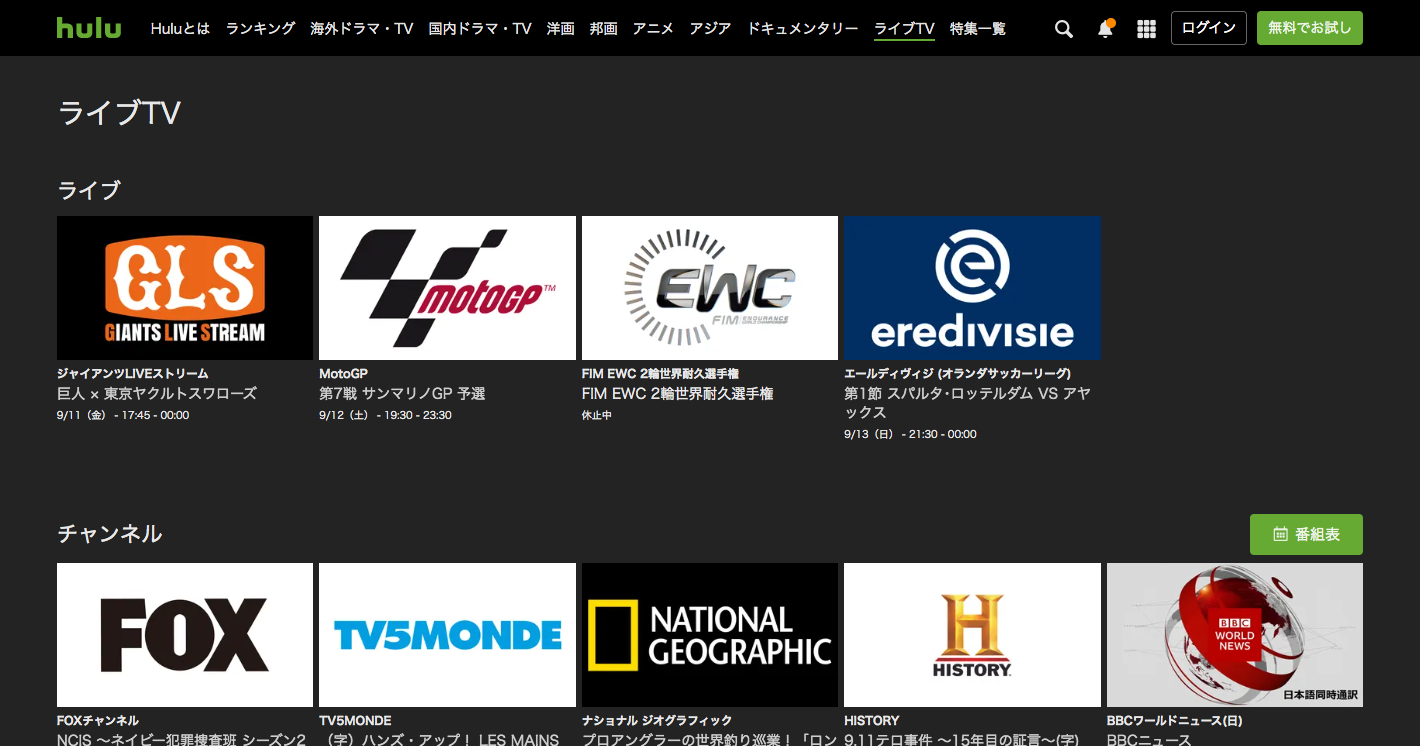Select the ライブTV tab
This screenshot has width=1420, height=746.
[x=904, y=28]
